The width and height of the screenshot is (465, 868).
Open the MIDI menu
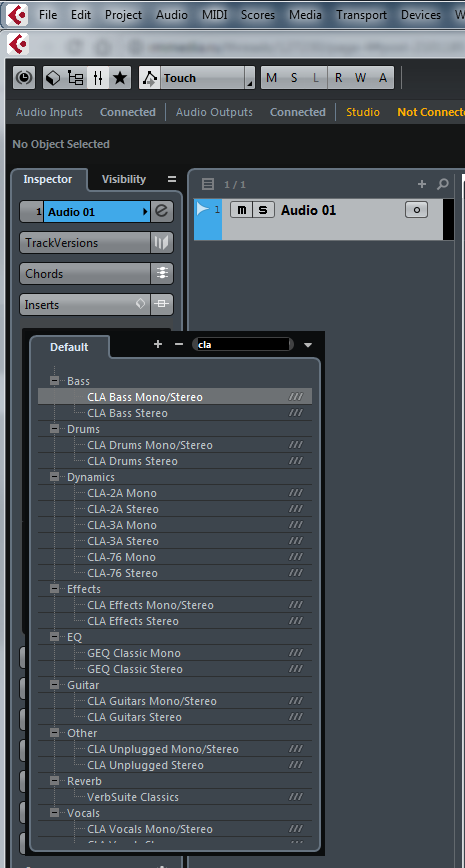214,15
